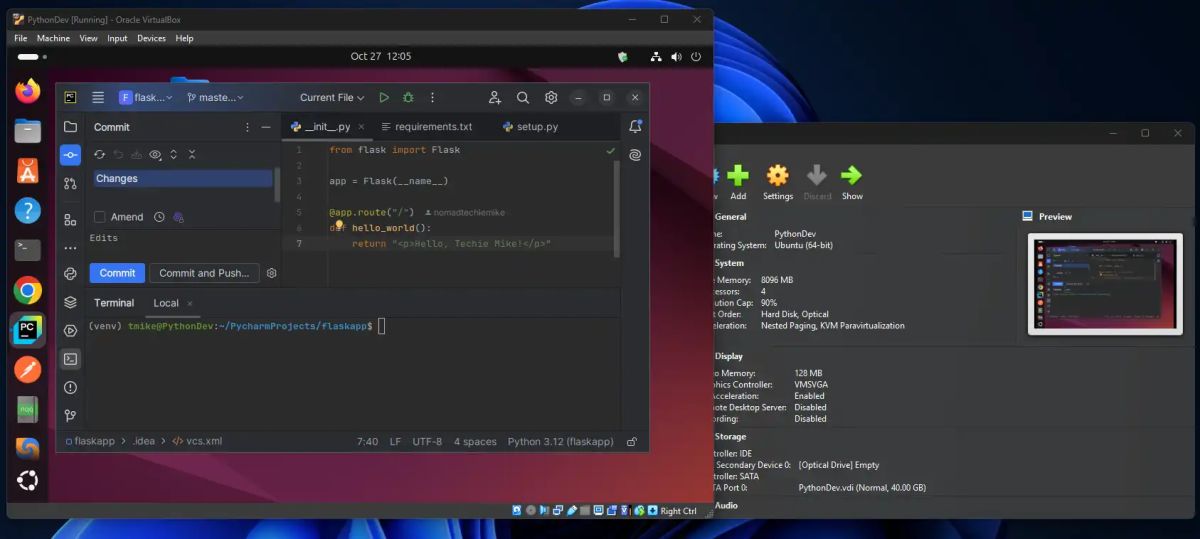1200x539 pixels.
Task: Open the Project tool window folder icon
Action: point(70,127)
